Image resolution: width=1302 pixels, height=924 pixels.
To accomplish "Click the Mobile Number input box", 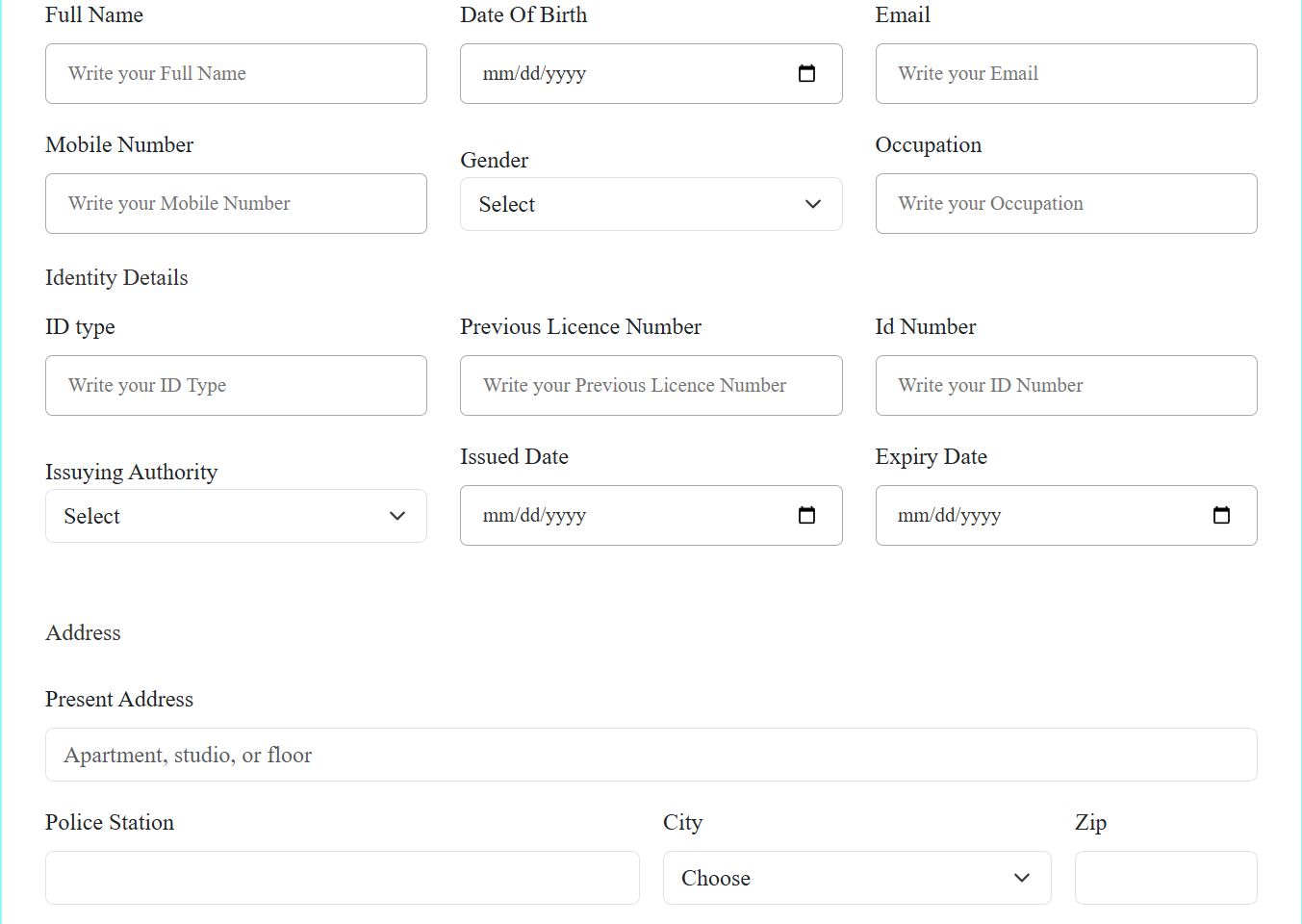I will coord(236,203).
